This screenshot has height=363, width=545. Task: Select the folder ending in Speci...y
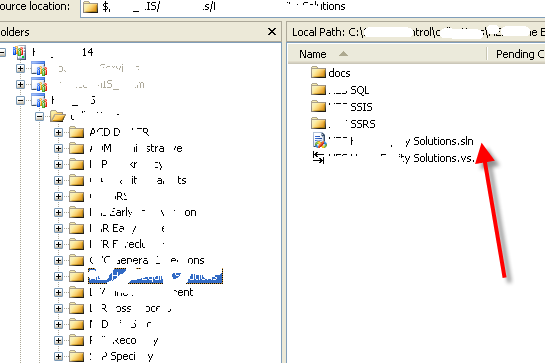pos(121,356)
